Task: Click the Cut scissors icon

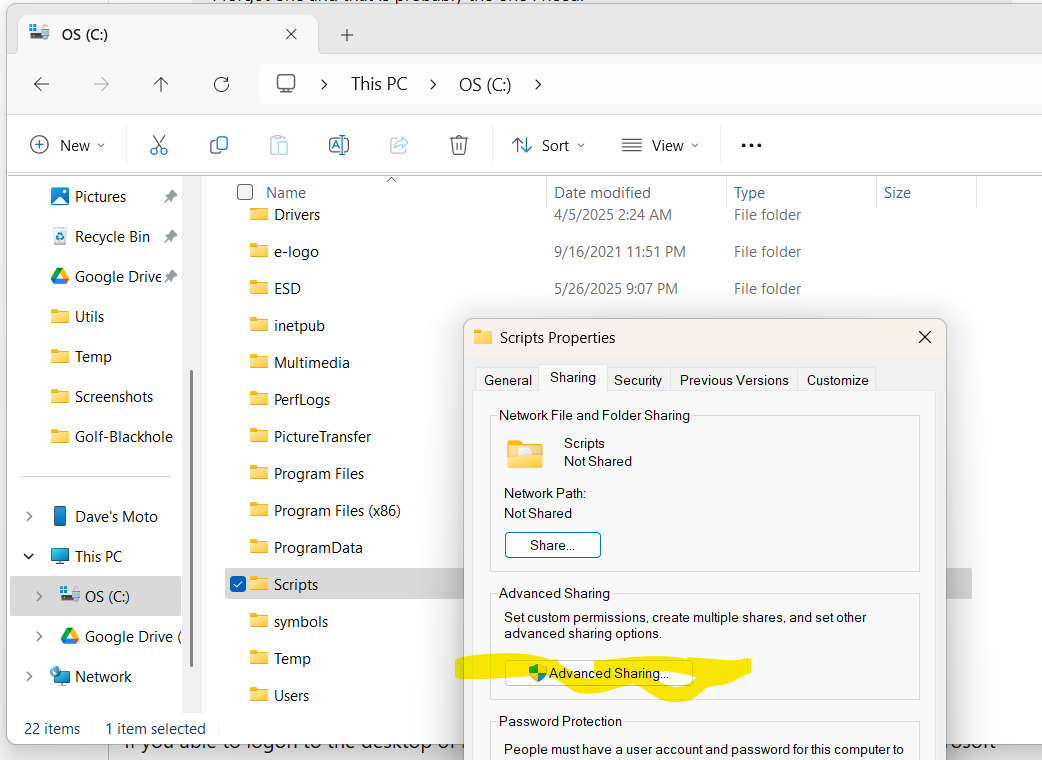Action: point(159,145)
